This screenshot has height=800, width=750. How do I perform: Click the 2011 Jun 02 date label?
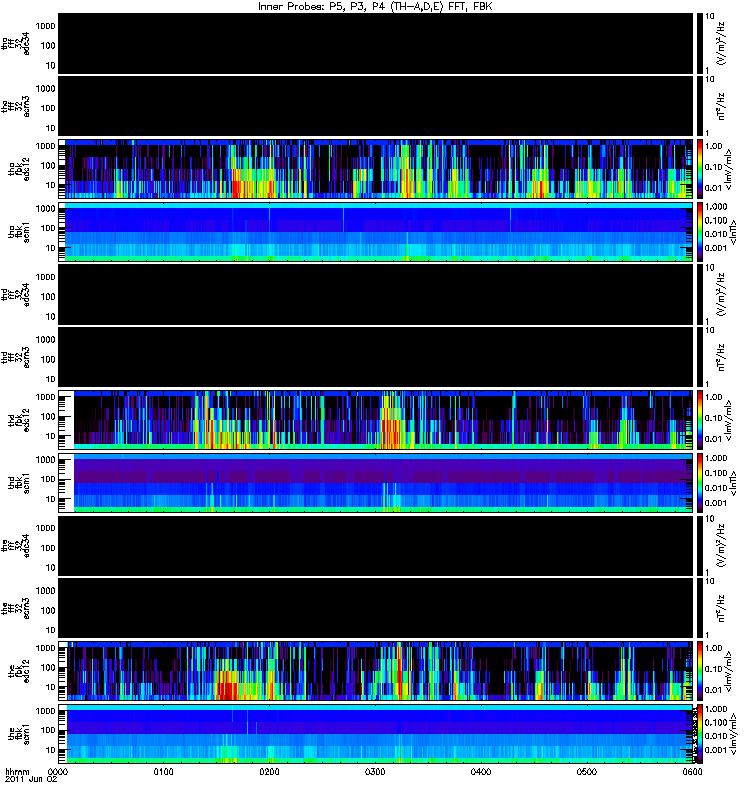pyautogui.click(x=31, y=779)
